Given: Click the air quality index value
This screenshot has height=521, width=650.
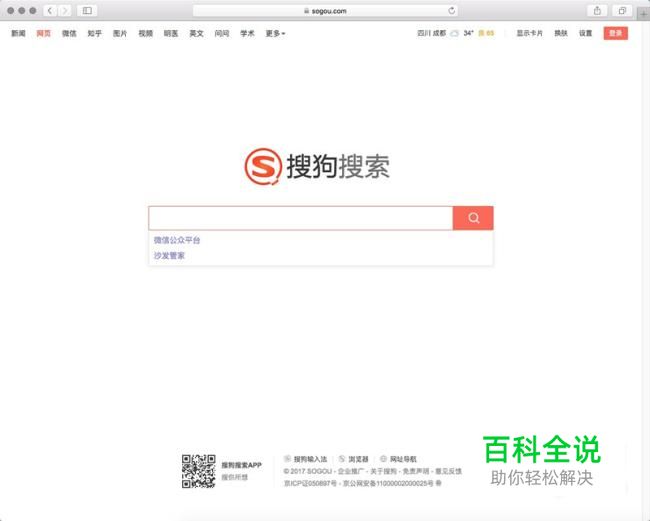Looking at the screenshot, I should [x=486, y=33].
